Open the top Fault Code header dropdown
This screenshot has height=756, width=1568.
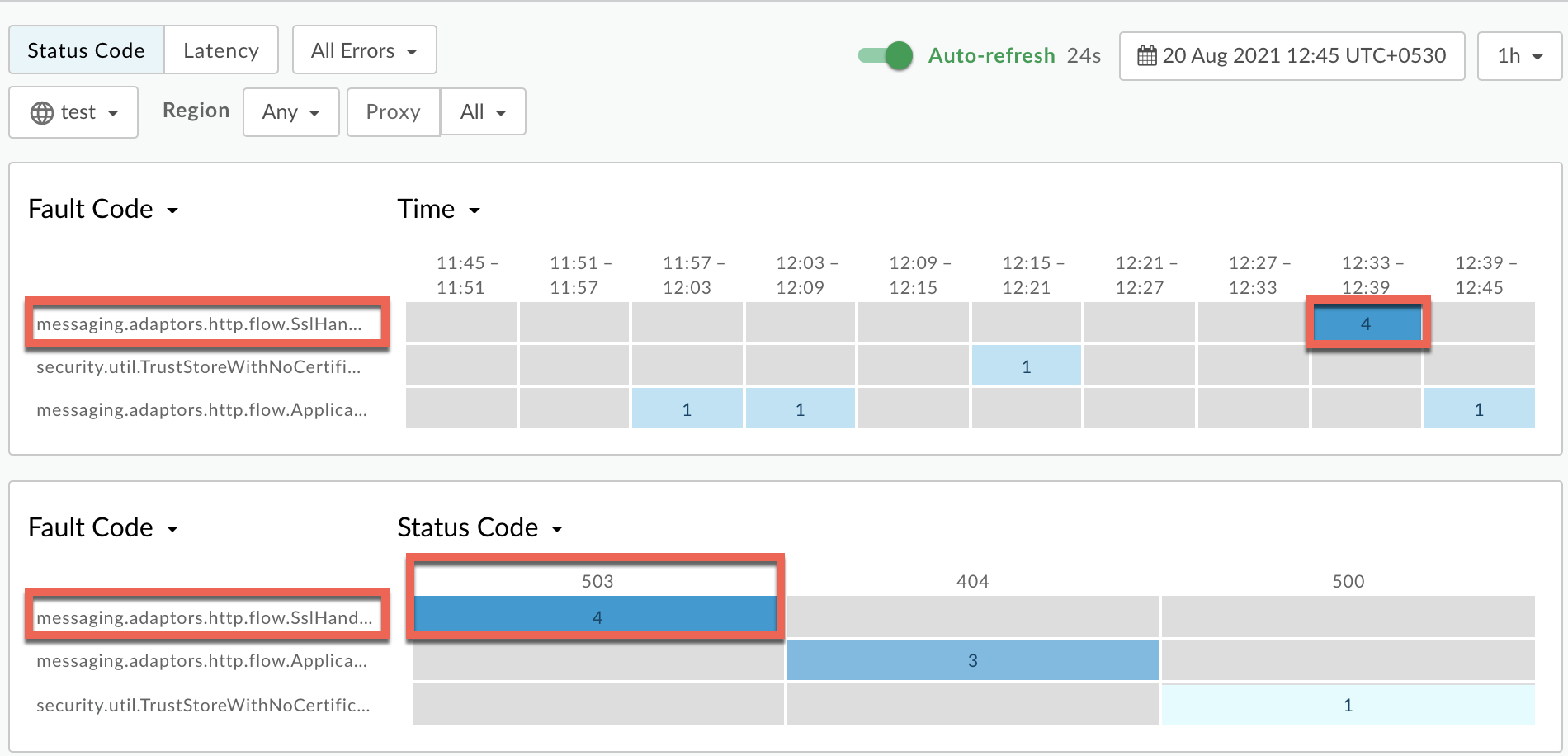(103, 210)
